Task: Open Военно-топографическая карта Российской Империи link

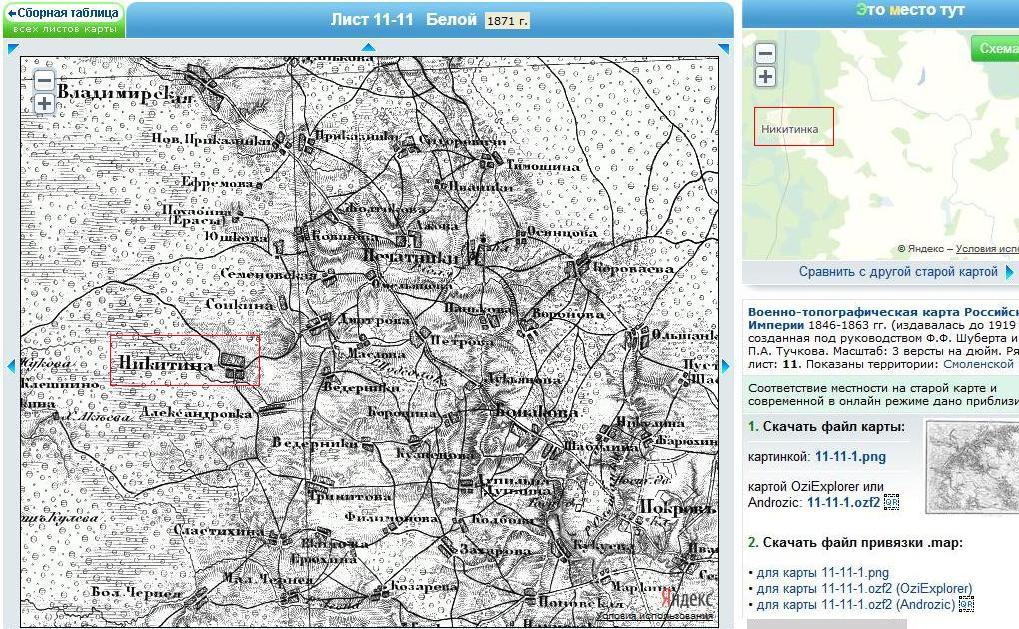Action: (883, 318)
